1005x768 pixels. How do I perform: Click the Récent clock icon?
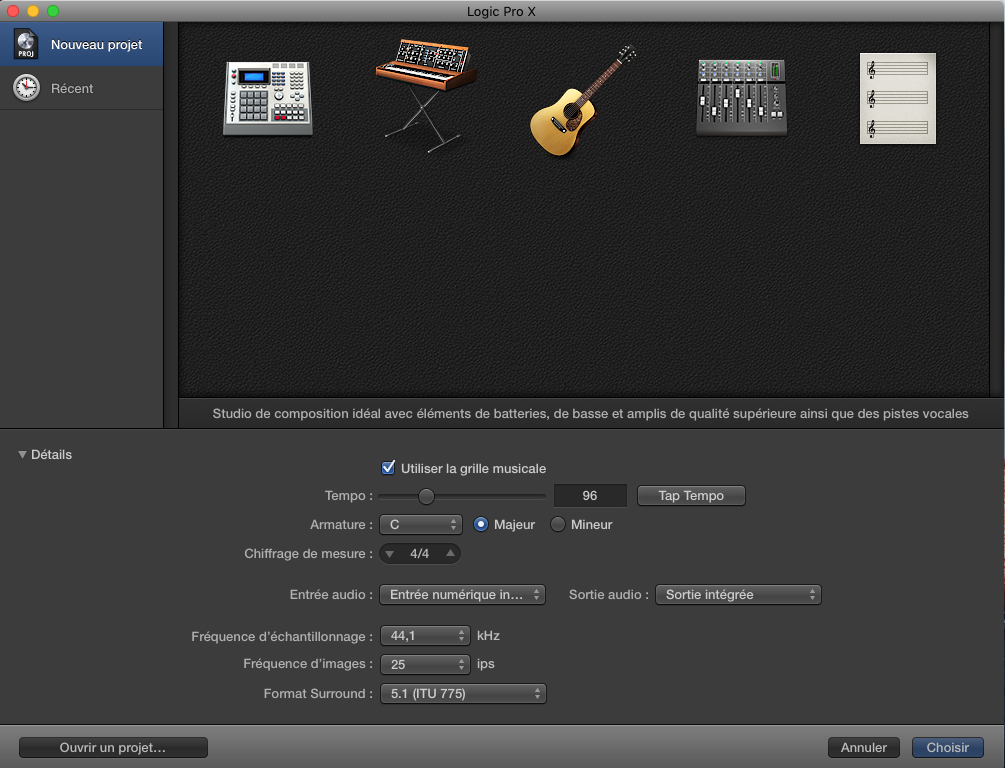(26, 88)
